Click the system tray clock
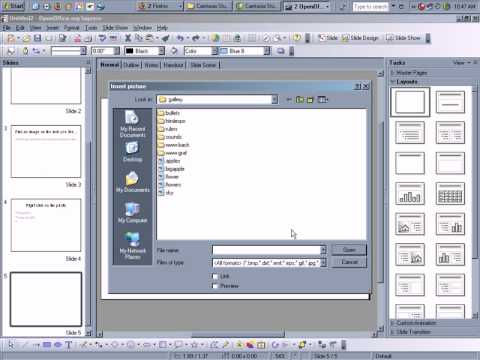The image size is (480, 360). pyautogui.click(x=465, y=6)
